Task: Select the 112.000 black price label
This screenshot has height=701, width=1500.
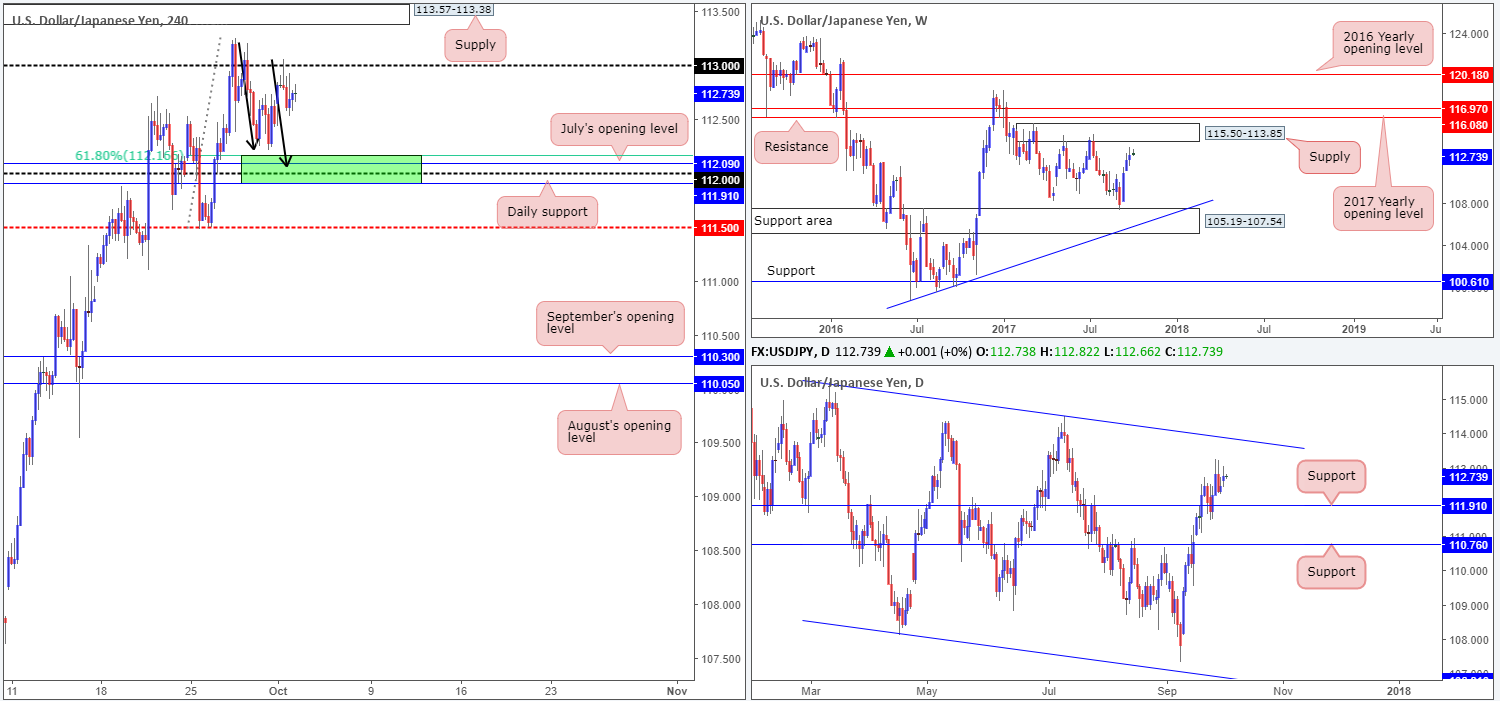Action: pyautogui.click(x=718, y=180)
